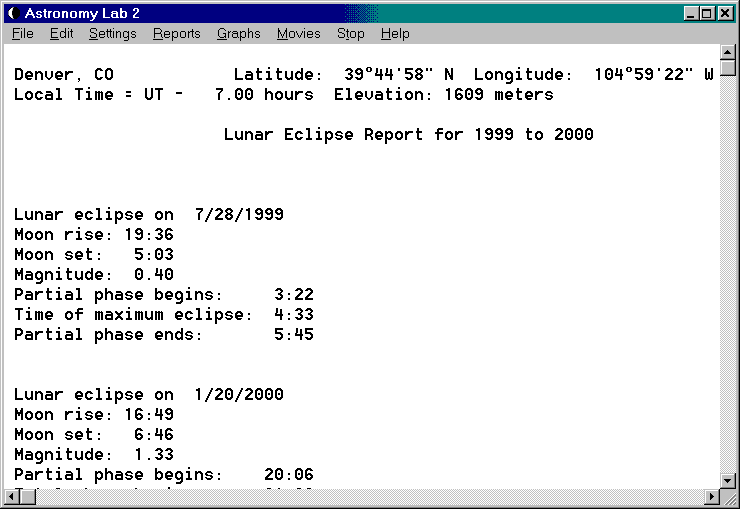The image size is (740, 509).
Task: Click the Astronomy Lab 2 title bar text
Action: pos(82,13)
